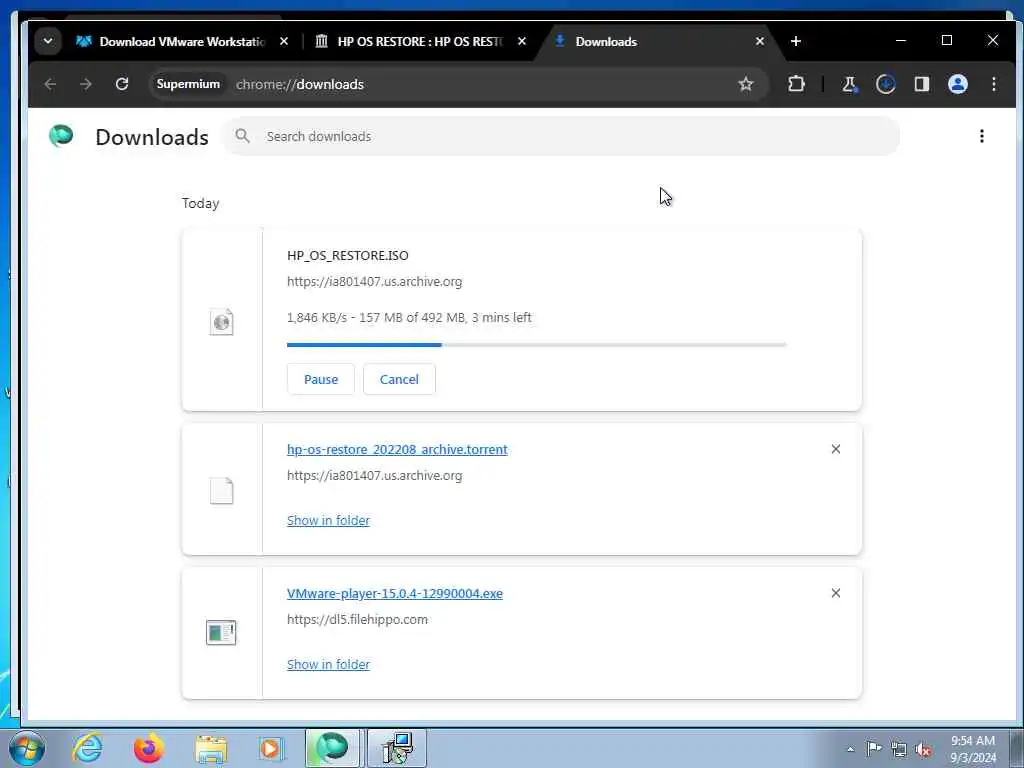Close the Download VMware Workstation tab
The height and width of the screenshot is (768, 1024).
283,41
